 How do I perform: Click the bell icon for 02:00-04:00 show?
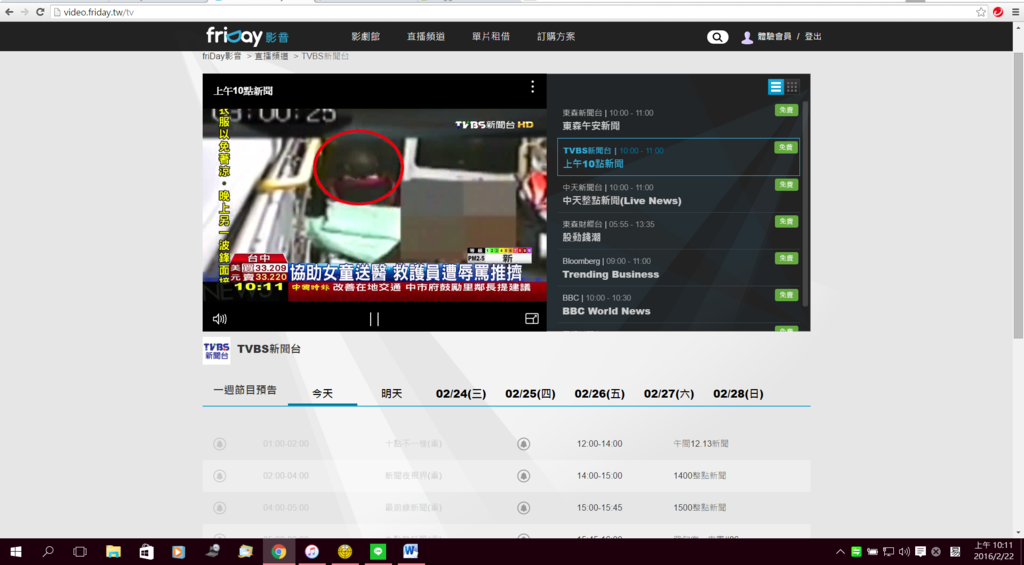pyautogui.click(x=219, y=476)
